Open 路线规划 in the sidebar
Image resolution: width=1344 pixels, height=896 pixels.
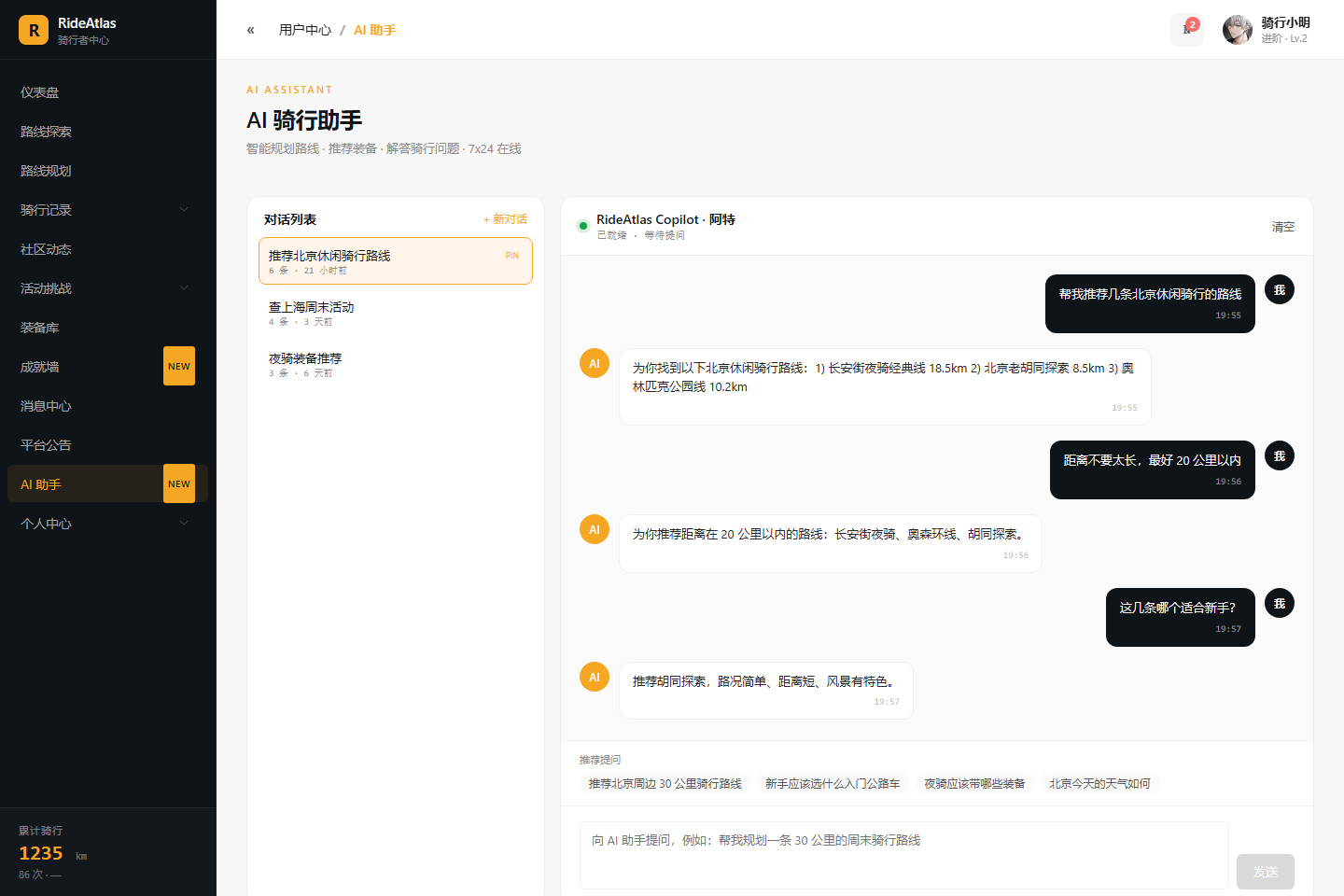tap(107, 171)
